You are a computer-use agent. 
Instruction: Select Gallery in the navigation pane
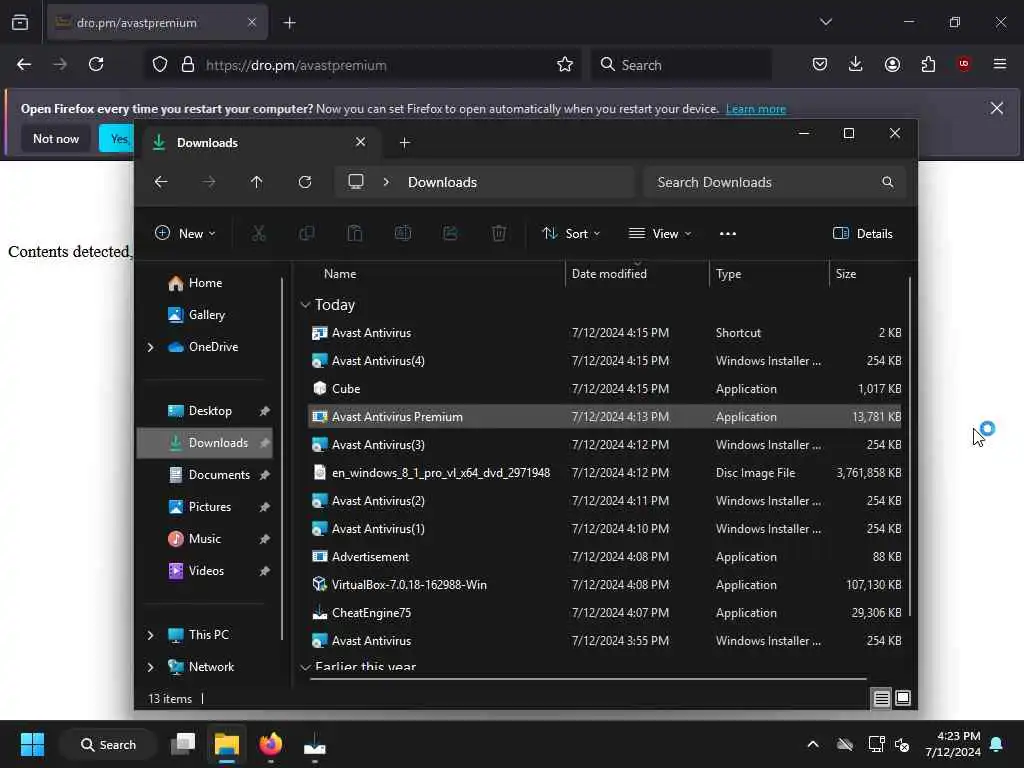point(206,315)
